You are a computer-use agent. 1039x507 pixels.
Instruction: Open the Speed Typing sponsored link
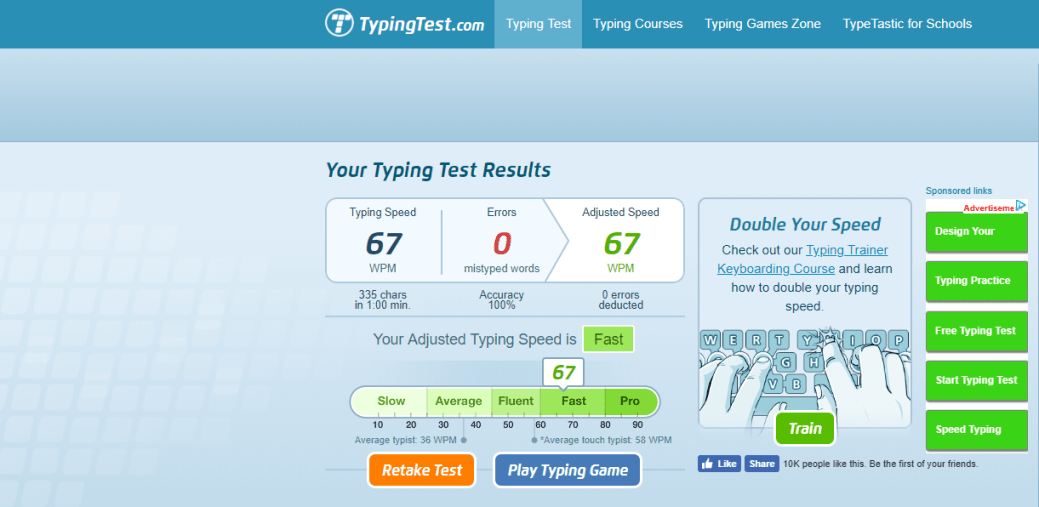[976, 430]
